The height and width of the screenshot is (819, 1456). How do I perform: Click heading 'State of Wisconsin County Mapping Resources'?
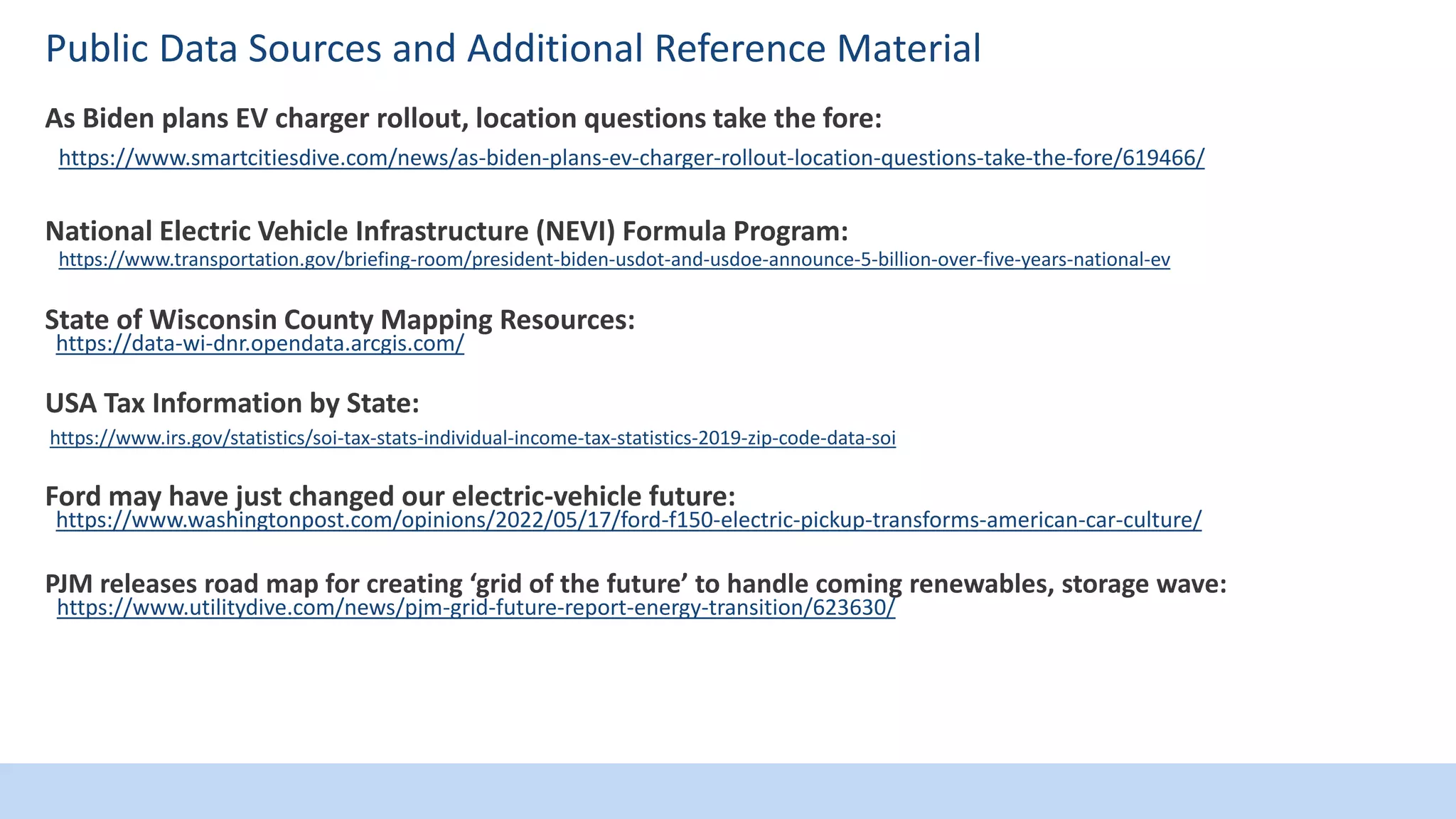341,319
